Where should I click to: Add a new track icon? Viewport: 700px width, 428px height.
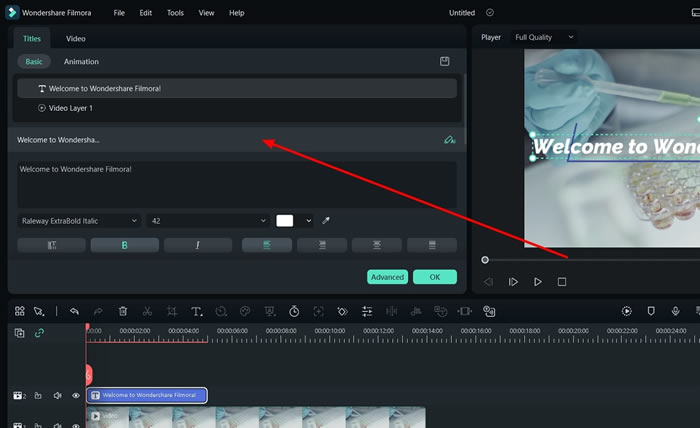[x=20, y=333]
